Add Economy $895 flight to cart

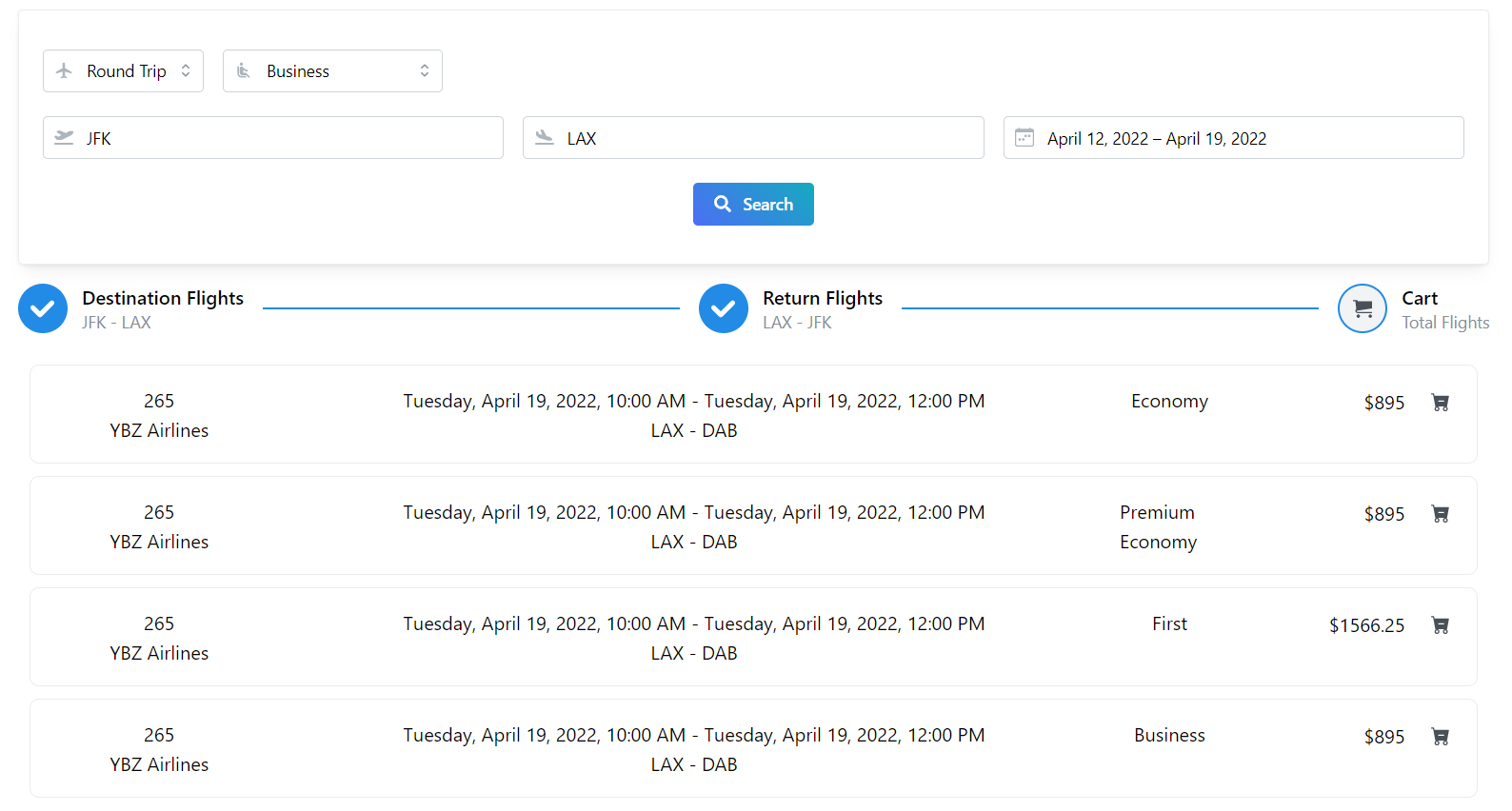[1440, 403]
